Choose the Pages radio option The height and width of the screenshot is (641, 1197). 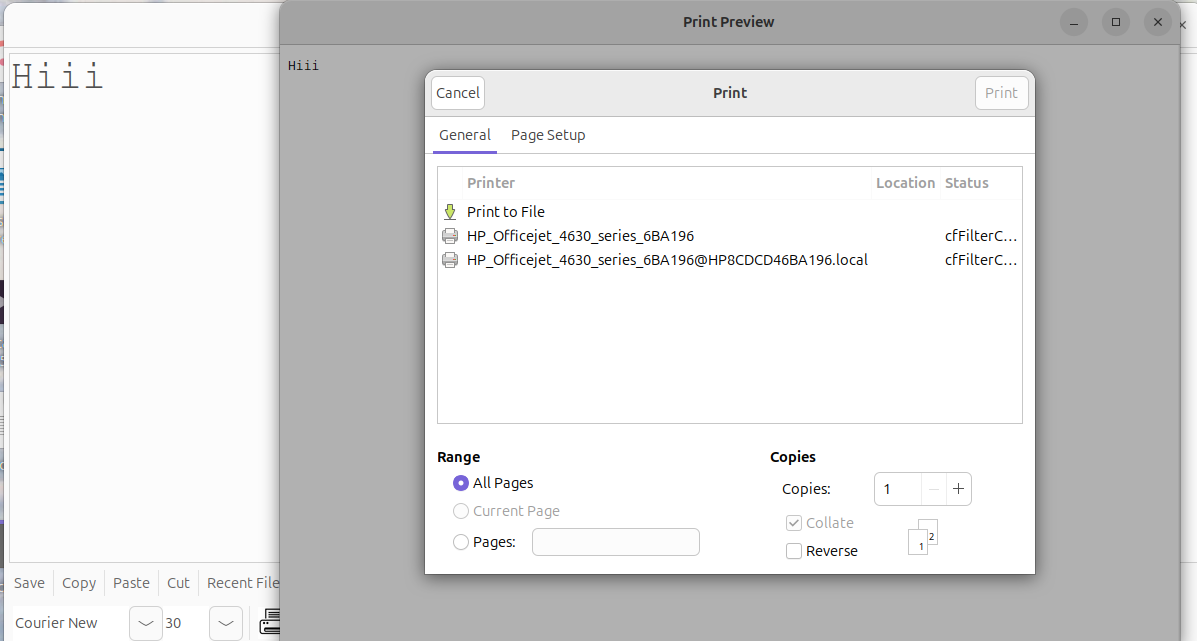coord(460,541)
